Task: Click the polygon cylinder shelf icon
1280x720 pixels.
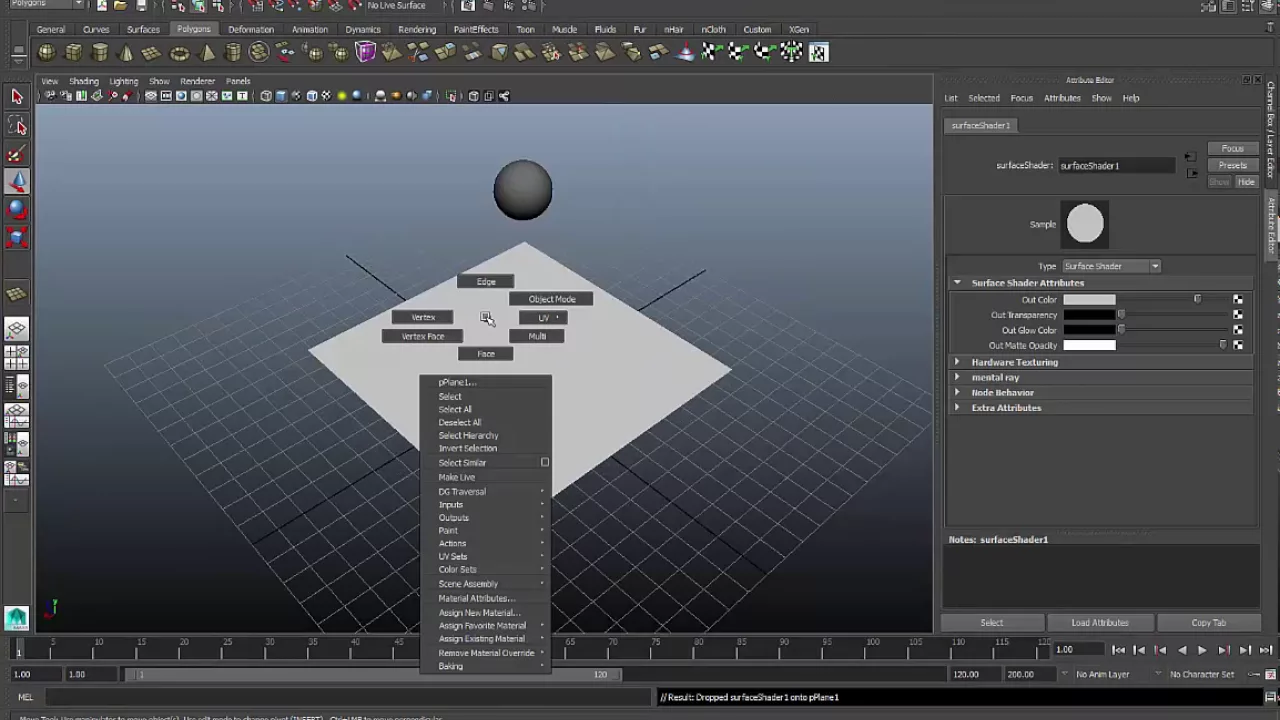Action: click(100, 53)
